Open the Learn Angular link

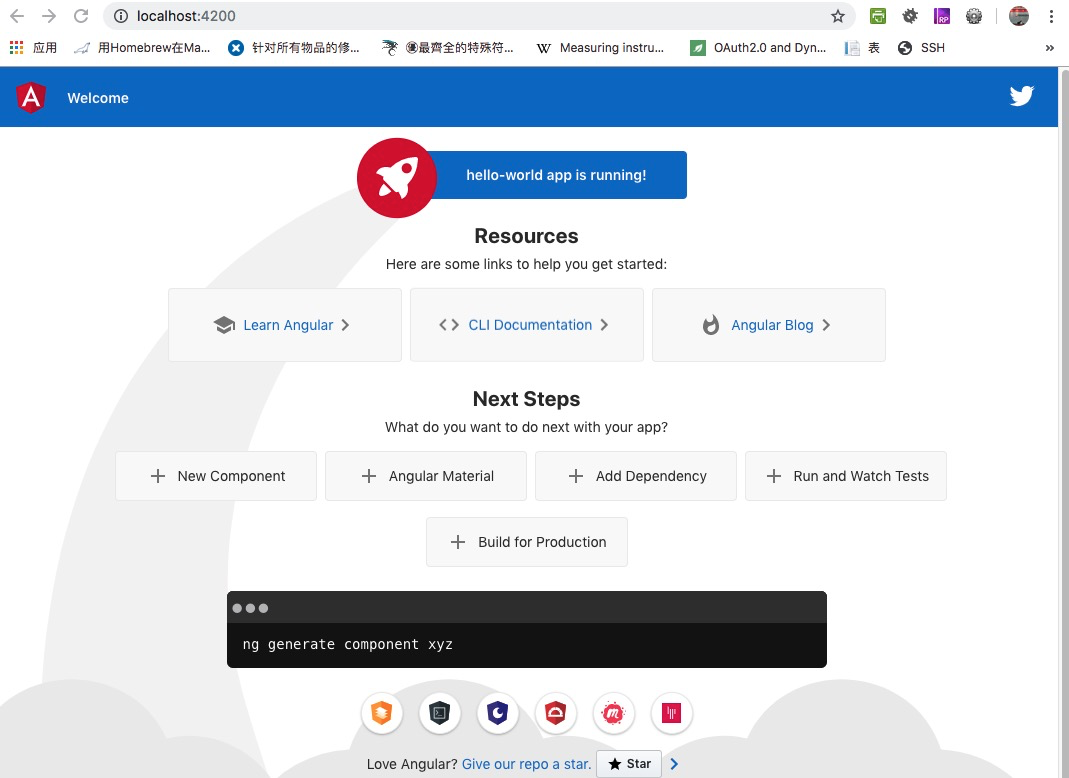(x=285, y=325)
